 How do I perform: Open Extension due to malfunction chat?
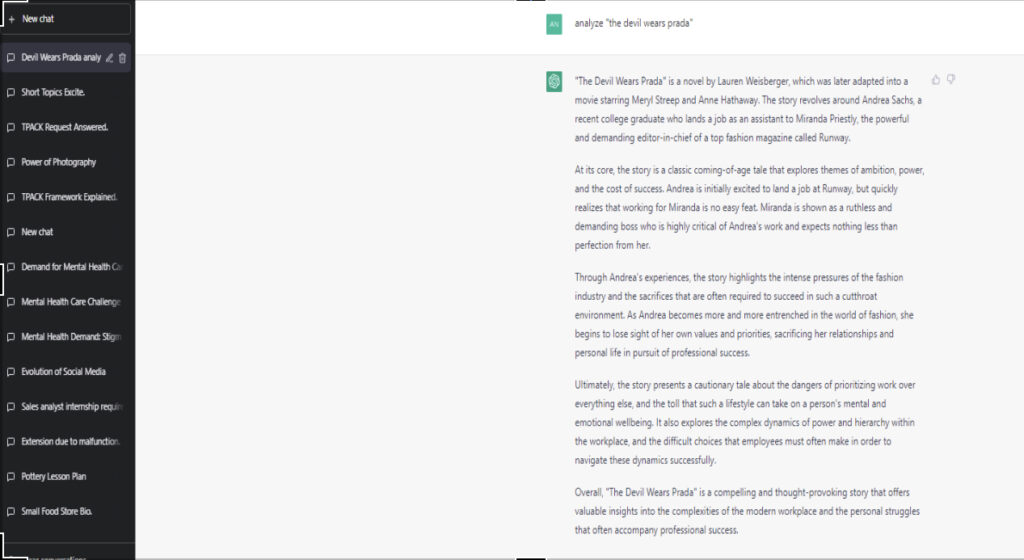tap(66, 441)
